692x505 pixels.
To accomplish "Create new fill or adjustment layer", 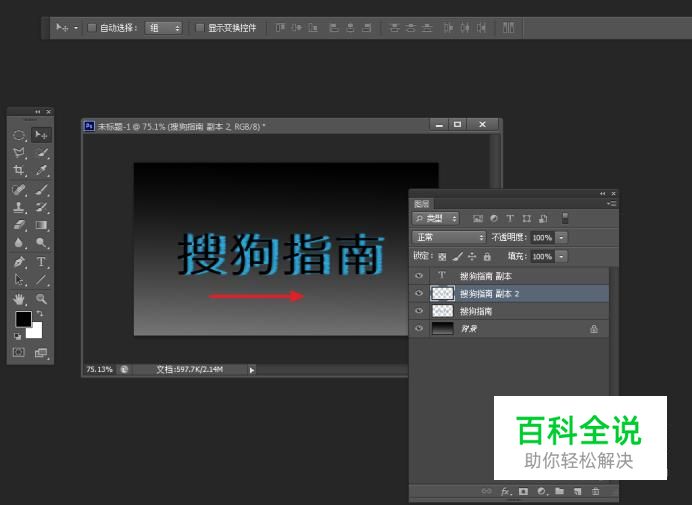I will pyautogui.click(x=542, y=491).
